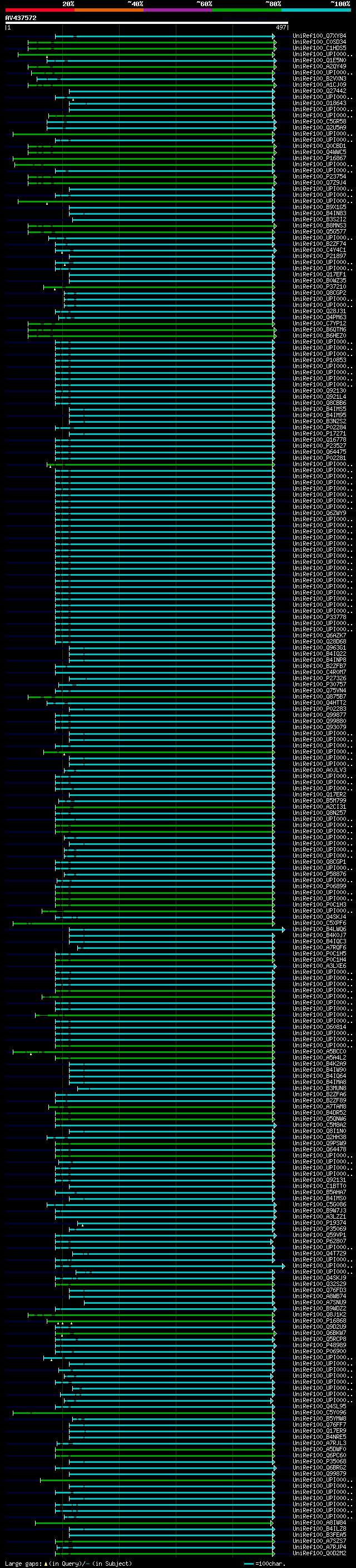Select the UniRef100_A3LXE6 label

tap(319, 966)
